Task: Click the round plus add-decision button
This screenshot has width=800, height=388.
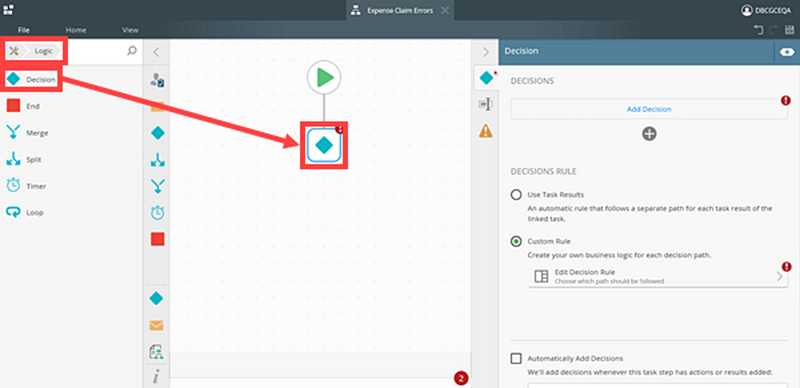Action: click(649, 134)
